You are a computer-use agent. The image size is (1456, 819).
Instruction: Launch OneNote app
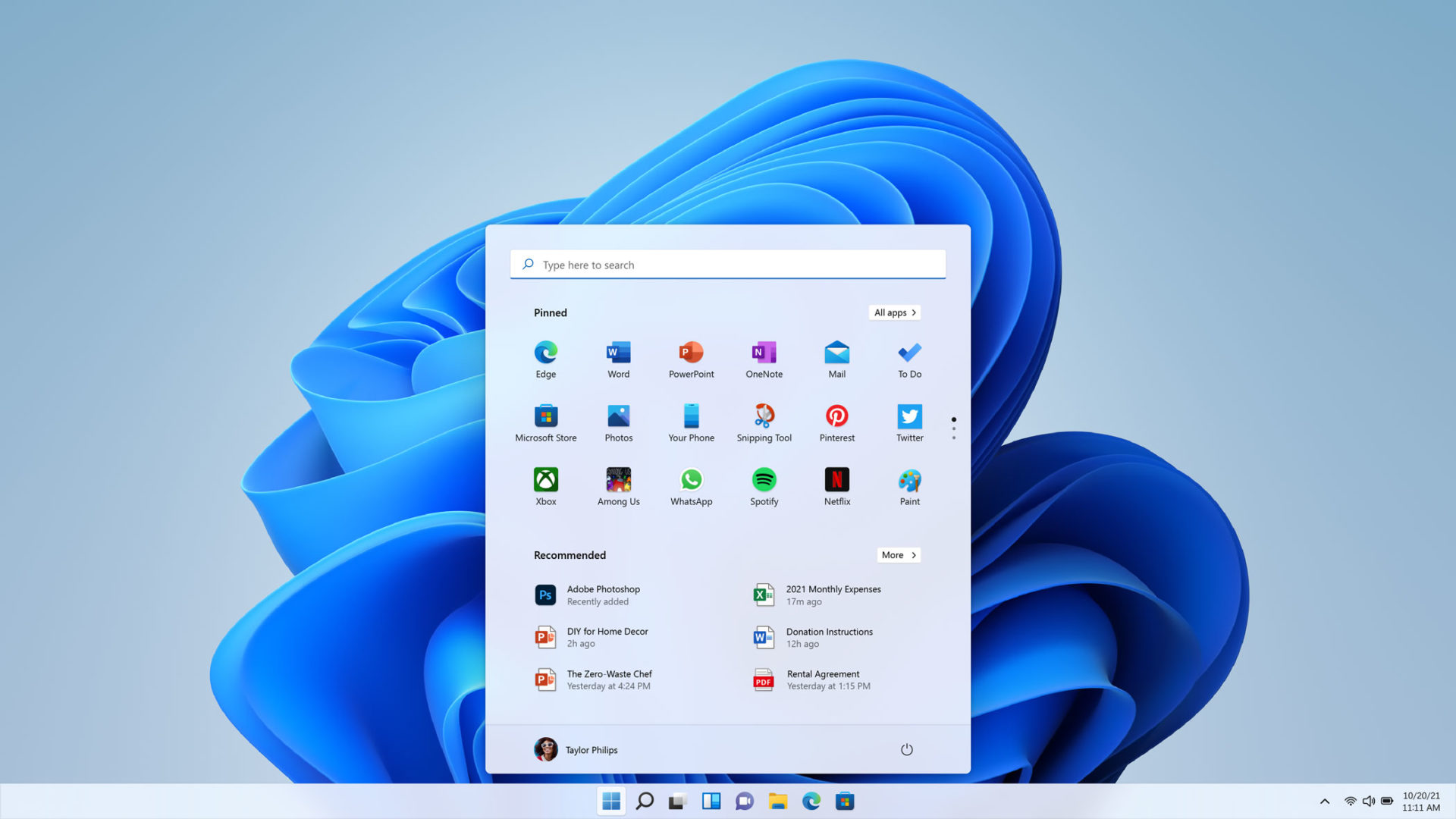(x=764, y=357)
